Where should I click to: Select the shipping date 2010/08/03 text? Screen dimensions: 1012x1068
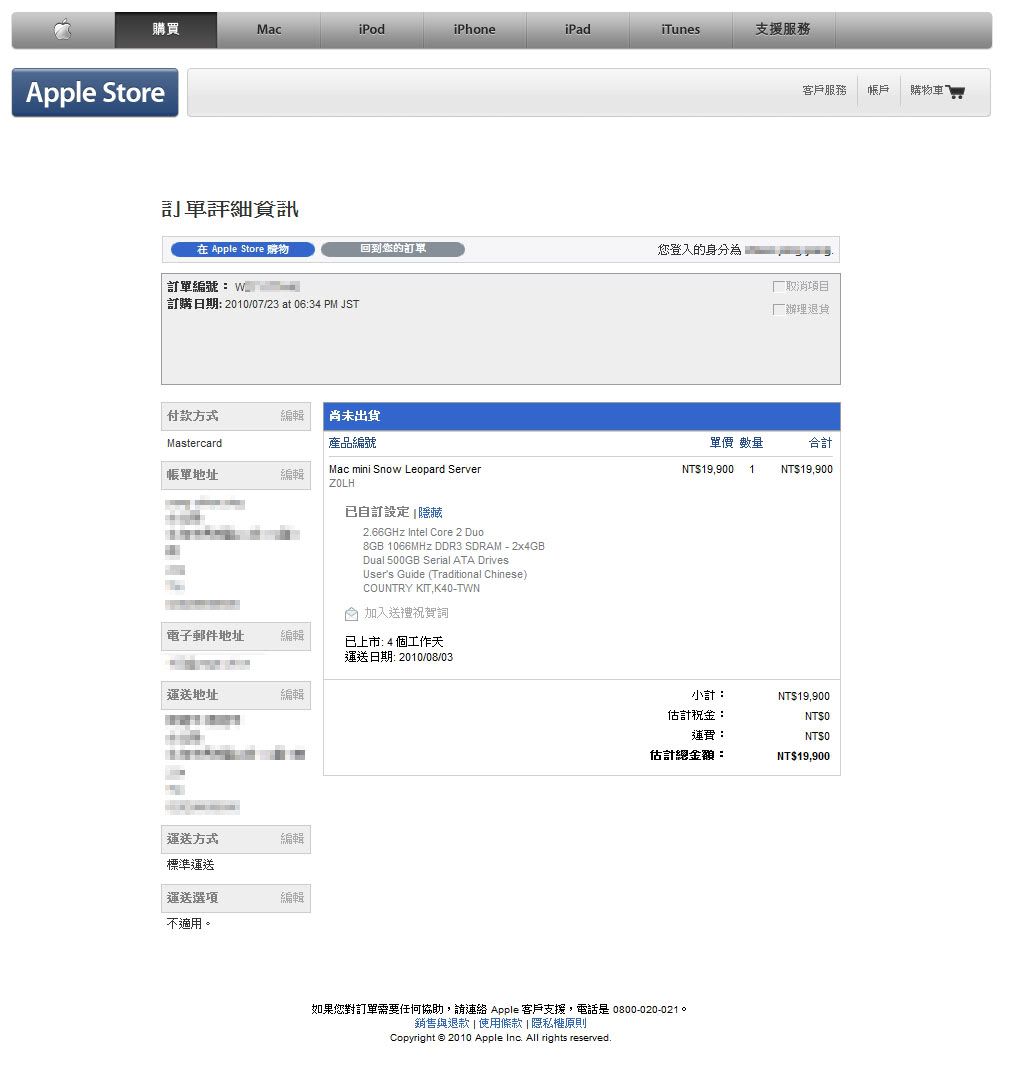click(x=426, y=657)
